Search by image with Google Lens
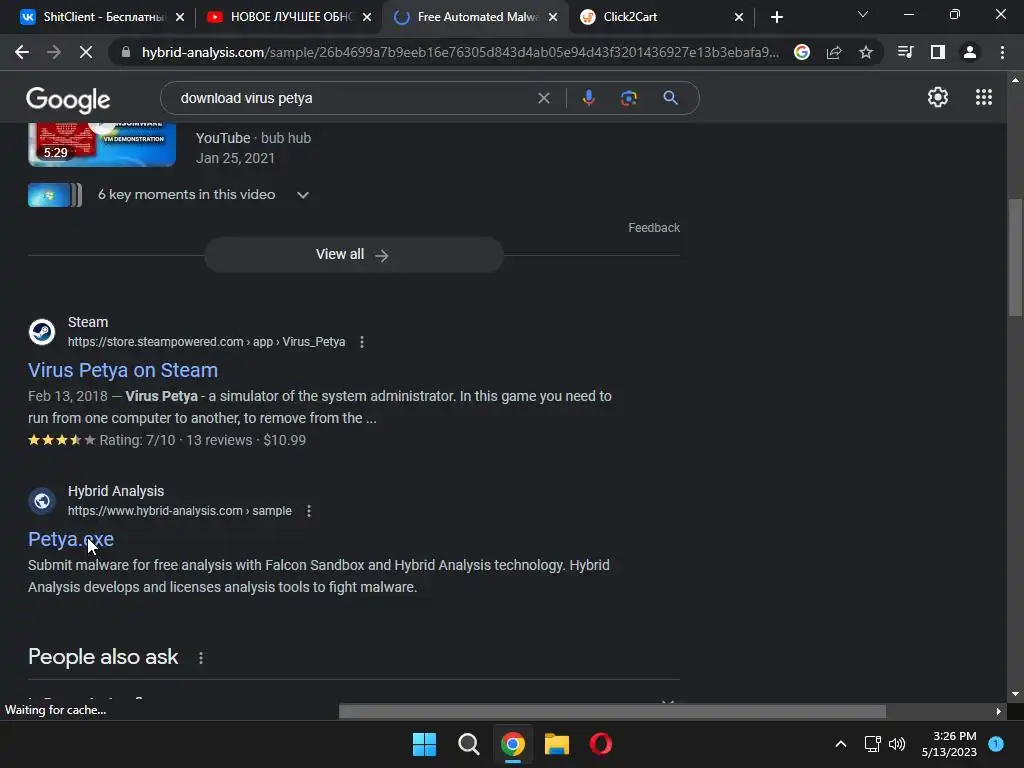The image size is (1024, 768). 628,98
